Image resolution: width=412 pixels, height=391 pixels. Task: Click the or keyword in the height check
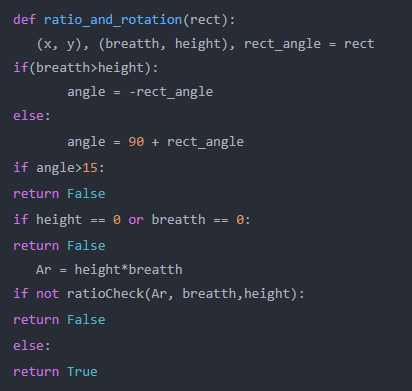point(136,220)
